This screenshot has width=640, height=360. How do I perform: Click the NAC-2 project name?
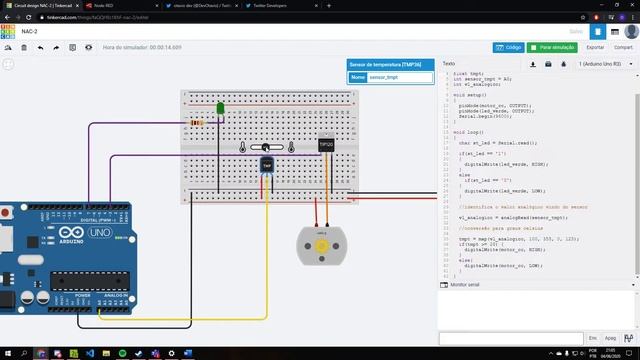coord(29,31)
